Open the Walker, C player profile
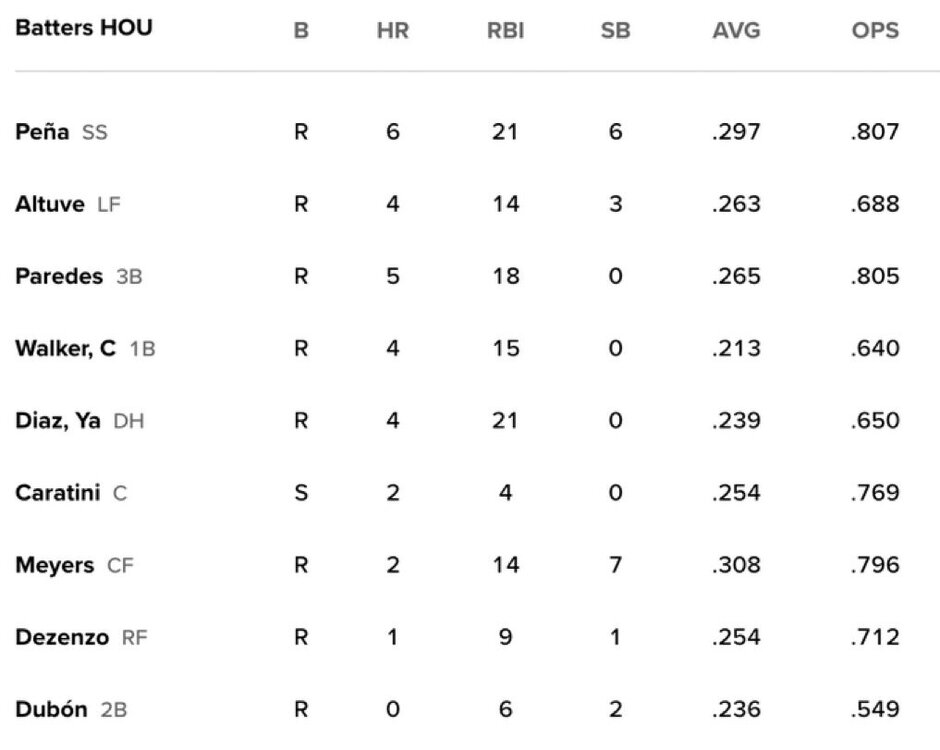The width and height of the screenshot is (940, 750). [66, 348]
